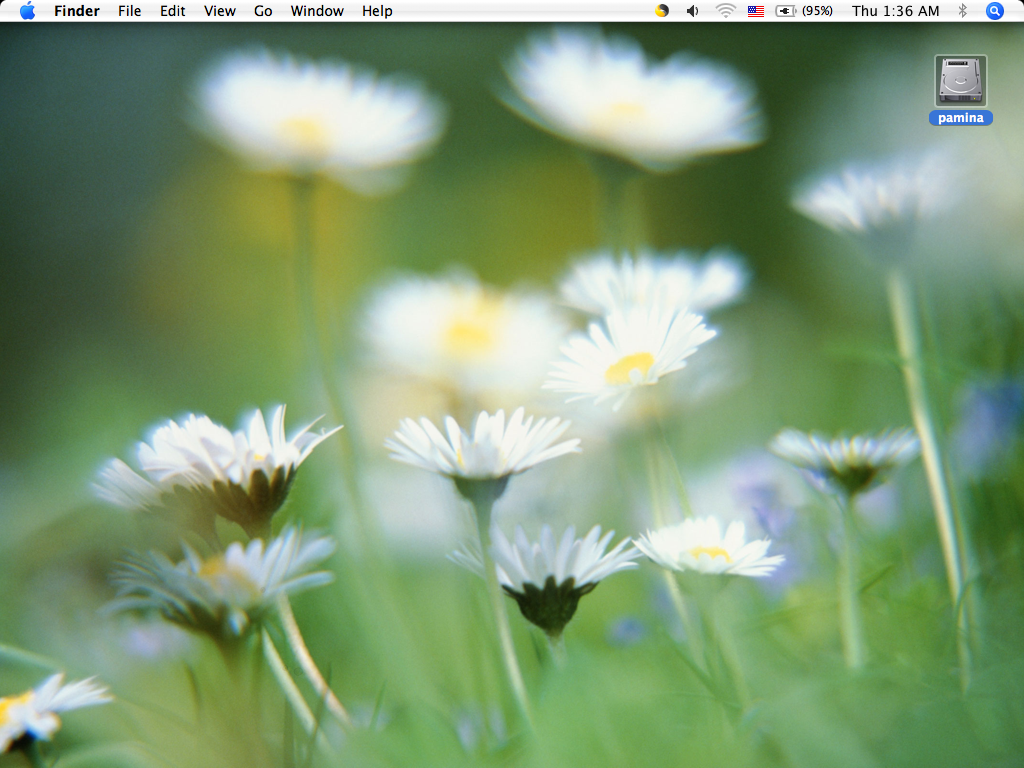Open the File menu
This screenshot has width=1024, height=768.
point(129,11)
